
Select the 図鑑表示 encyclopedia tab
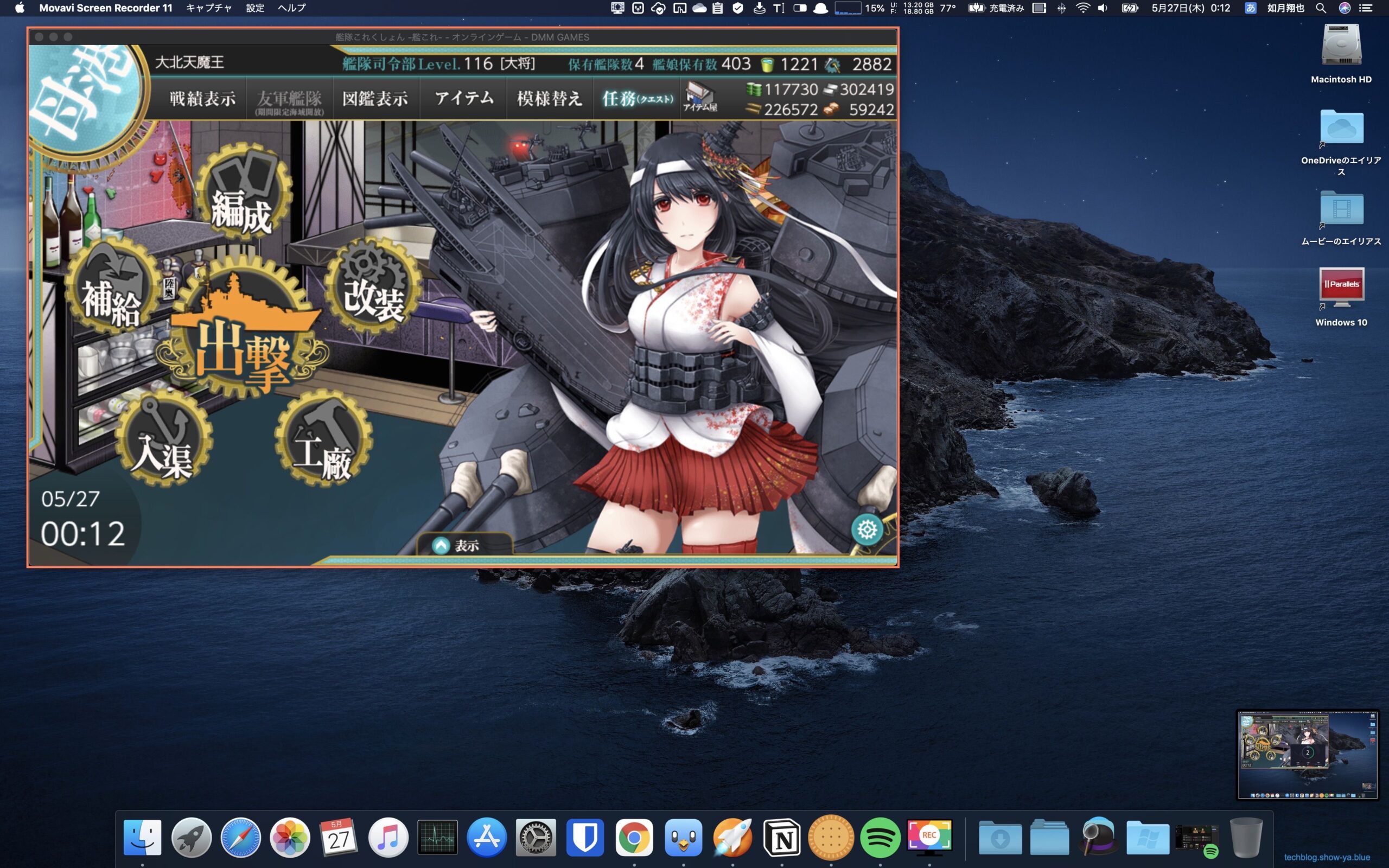pos(375,99)
